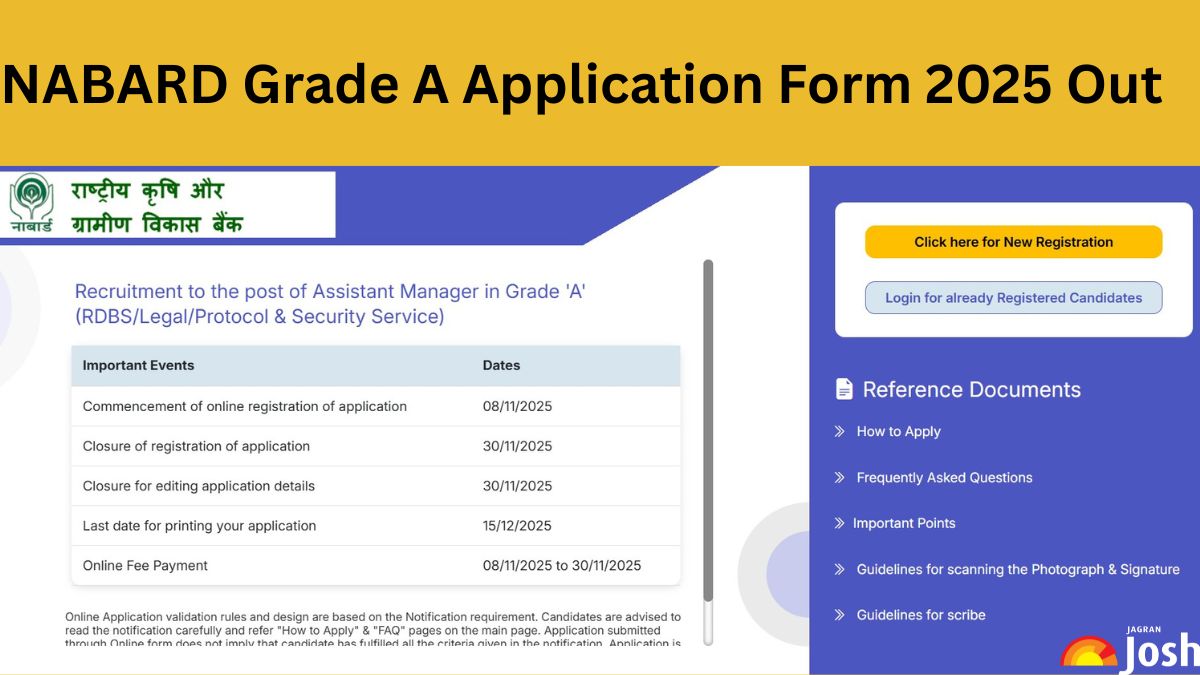Image resolution: width=1200 pixels, height=675 pixels.
Task: Open Frequently Asked Questions
Action: coord(944,477)
